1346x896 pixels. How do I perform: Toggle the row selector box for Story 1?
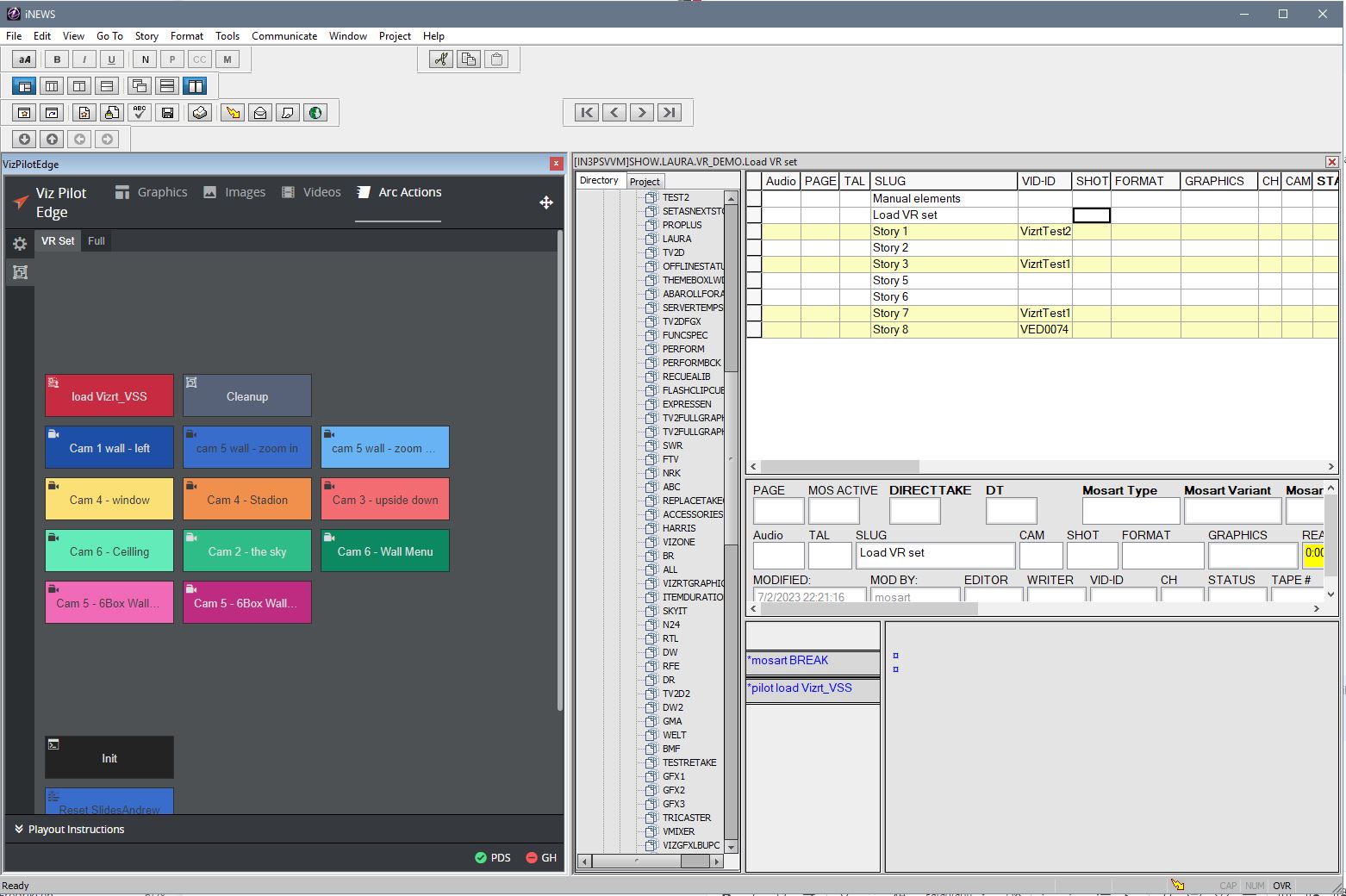(x=754, y=232)
